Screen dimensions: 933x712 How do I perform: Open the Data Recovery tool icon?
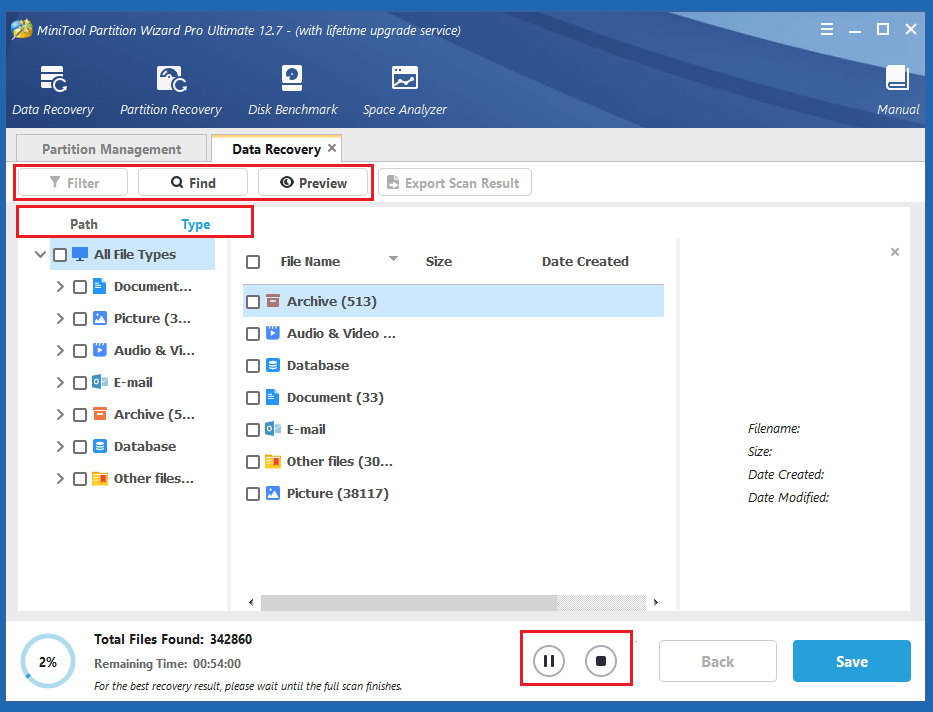[x=53, y=79]
